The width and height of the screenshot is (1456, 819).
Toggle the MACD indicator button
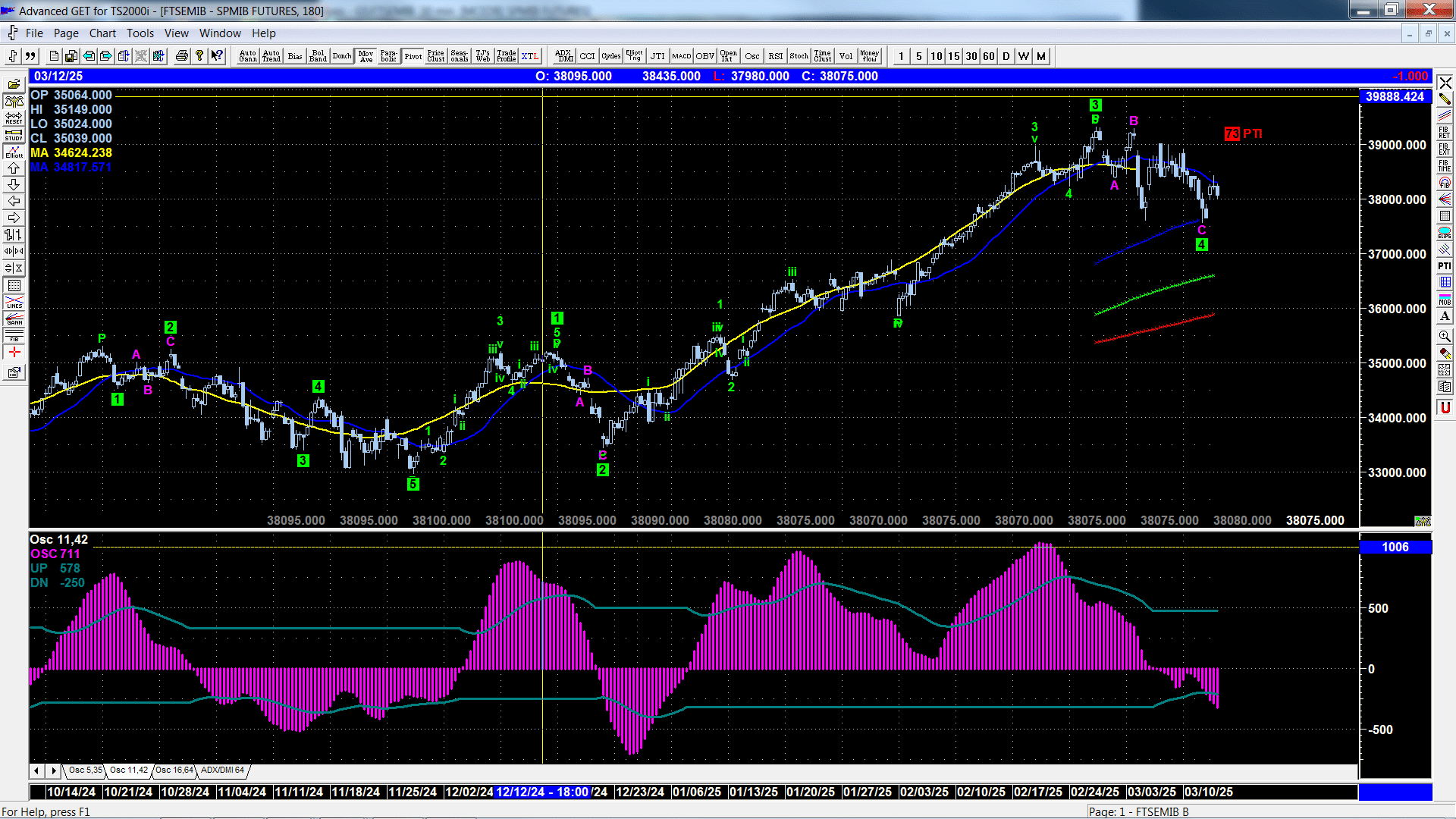click(682, 56)
